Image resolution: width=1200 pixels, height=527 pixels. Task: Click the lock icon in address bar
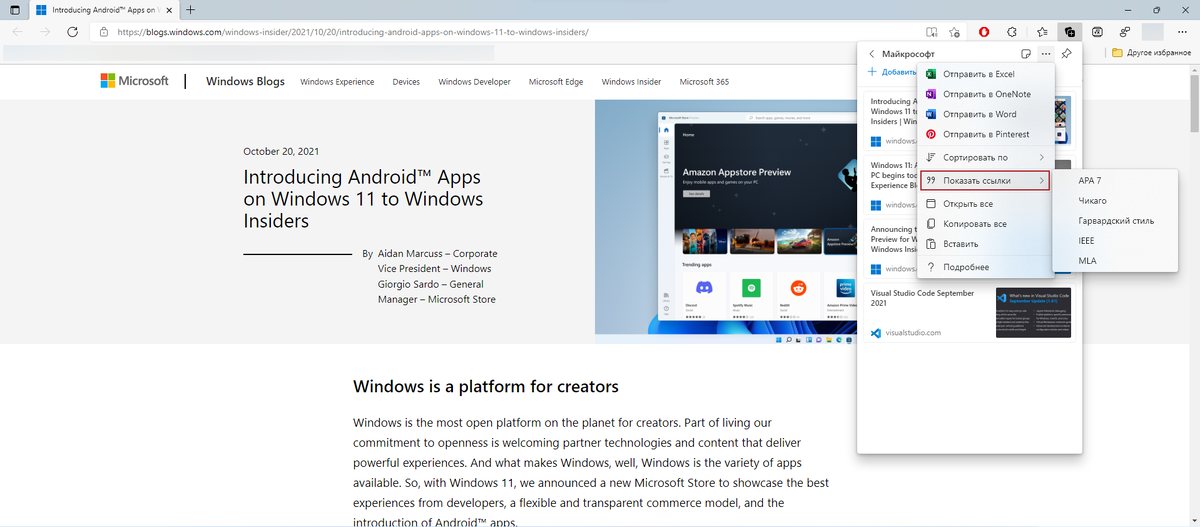[x=105, y=31]
